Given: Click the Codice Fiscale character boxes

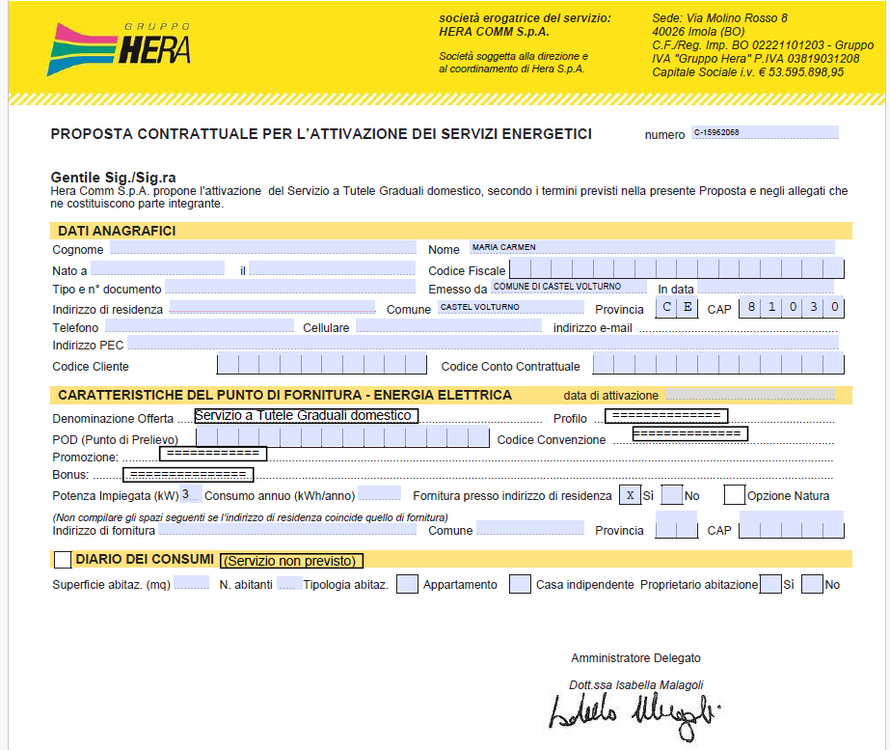Looking at the screenshot, I should pyautogui.click(x=677, y=268).
